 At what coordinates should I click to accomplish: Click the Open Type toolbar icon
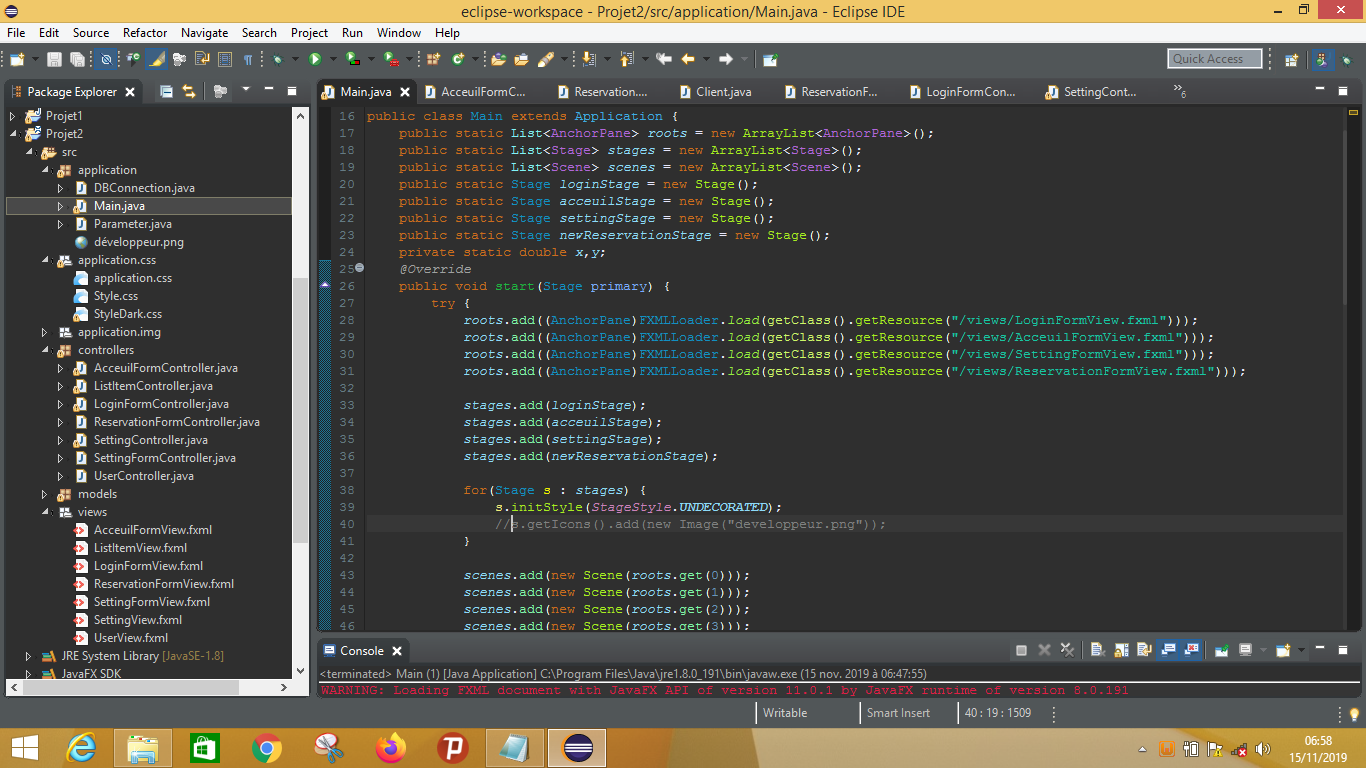click(x=497, y=59)
